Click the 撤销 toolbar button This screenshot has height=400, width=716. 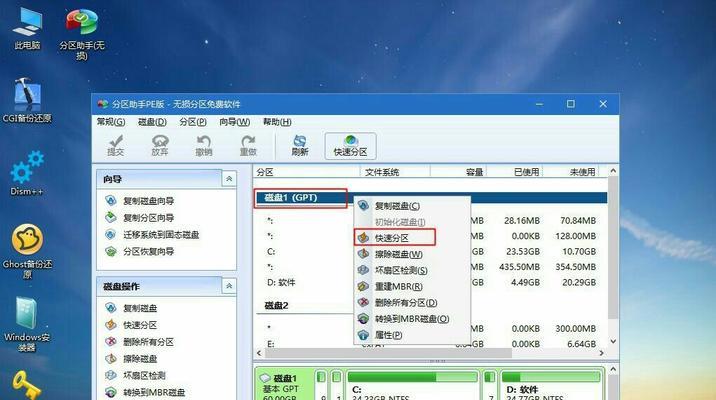tap(204, 146)
